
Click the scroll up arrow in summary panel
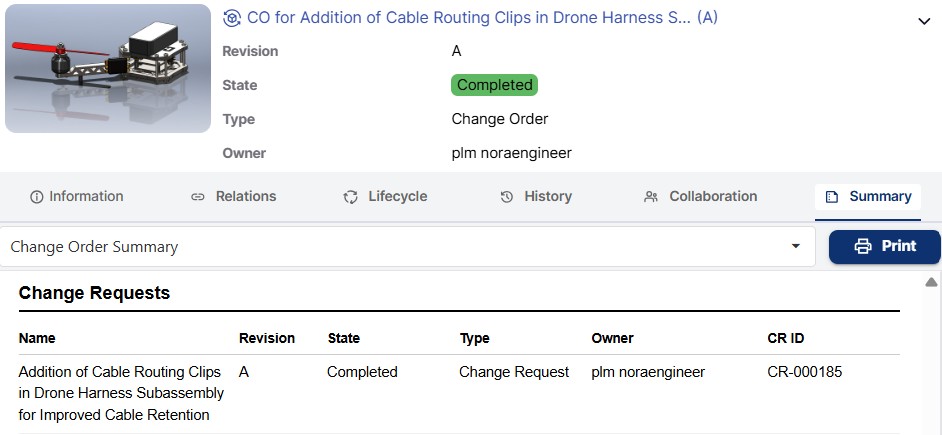[930, 282]
